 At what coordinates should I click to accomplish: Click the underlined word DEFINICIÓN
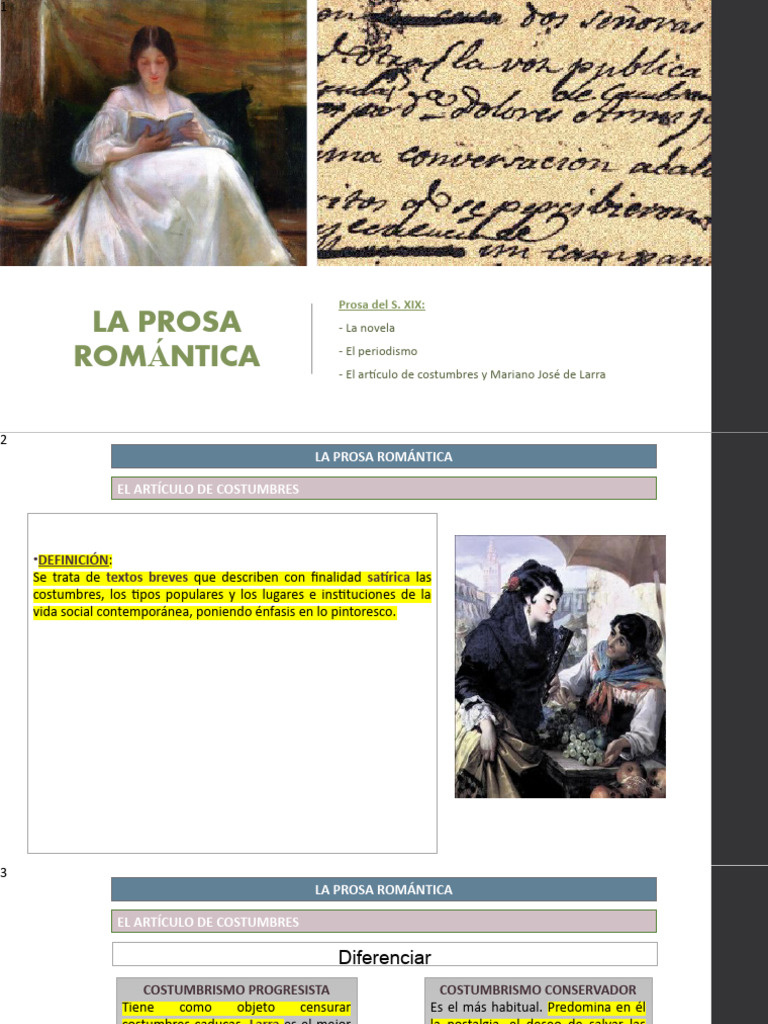tap(73, 560)
